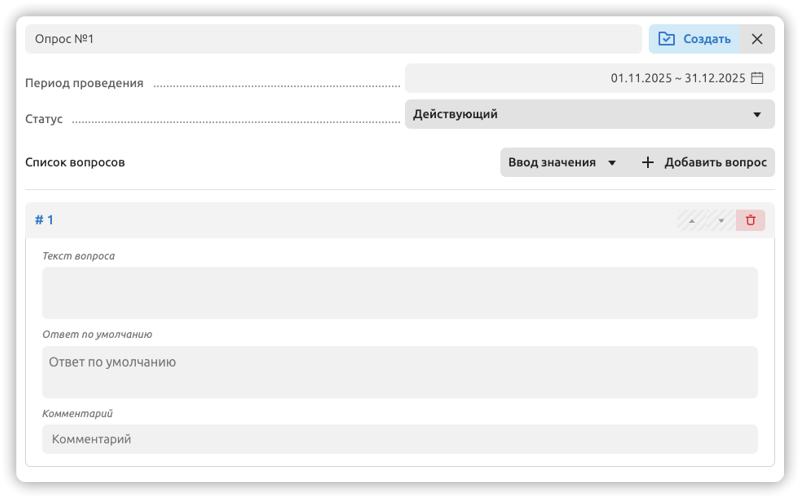The image size is (800, 498).
Task: Focus the Текст вопроса text area
Action: click(x=399, y=293)
